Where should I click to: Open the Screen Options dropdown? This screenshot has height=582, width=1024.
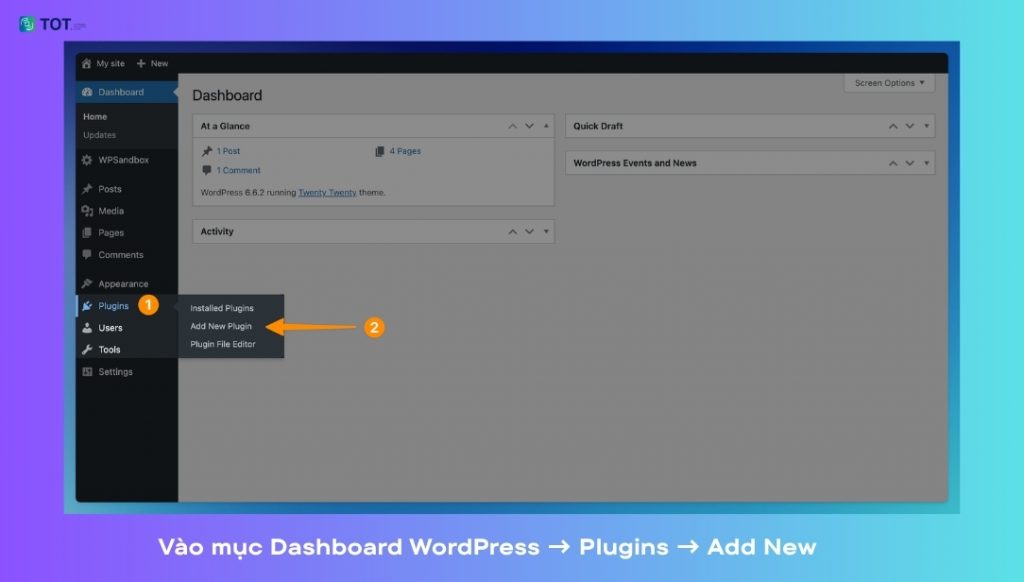[888, 83]
